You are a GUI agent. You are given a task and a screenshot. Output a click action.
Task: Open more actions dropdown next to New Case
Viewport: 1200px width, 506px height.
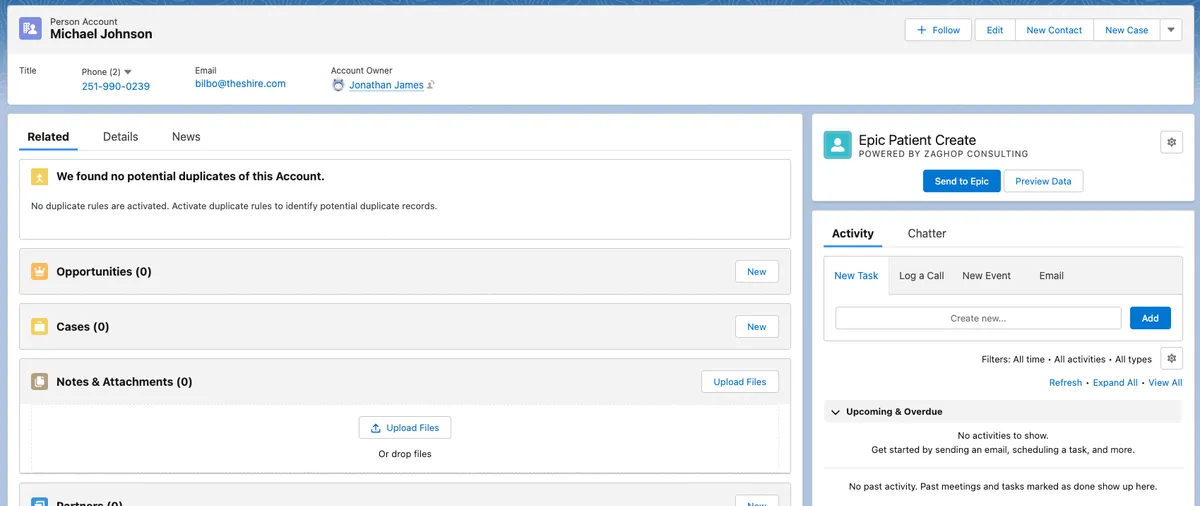coord(1171,30)
